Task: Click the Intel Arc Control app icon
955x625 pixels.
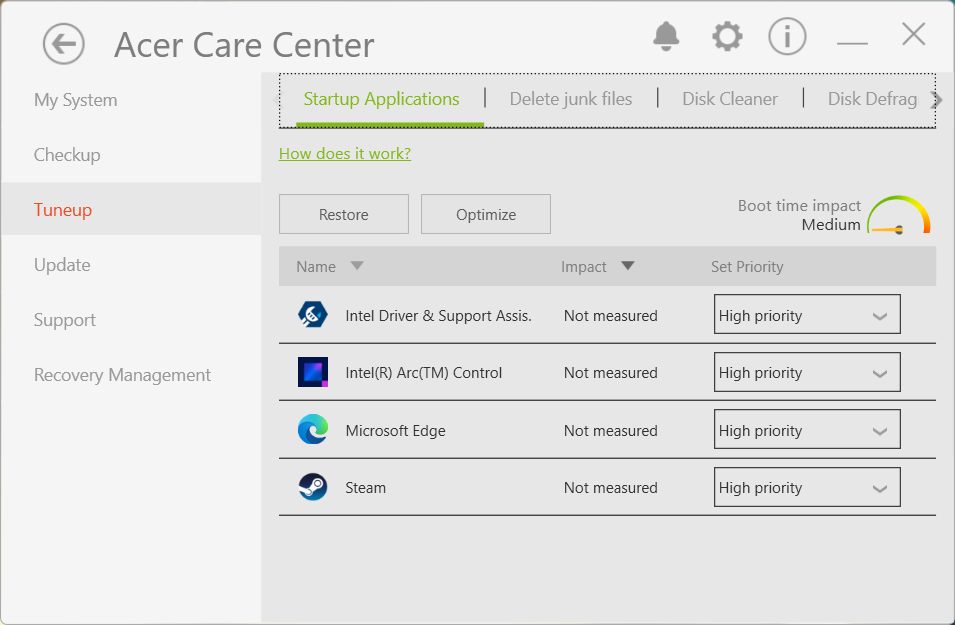Action: pos(313,372)
